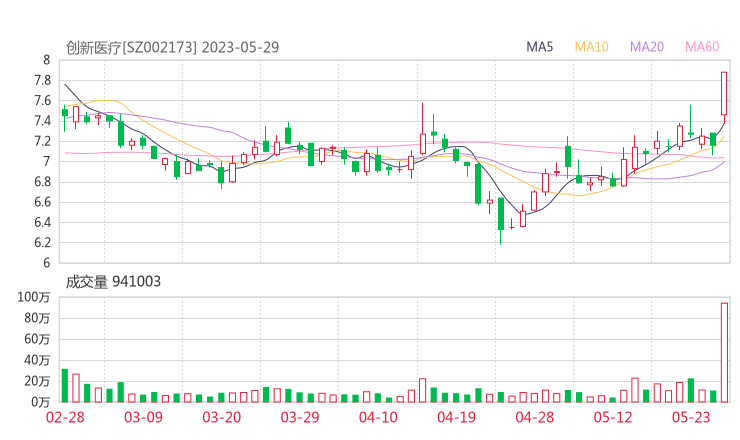This screenshot has width=740, height=440.
Task: Click the 7.2 price axis label
Action: (x=42, y=141)
